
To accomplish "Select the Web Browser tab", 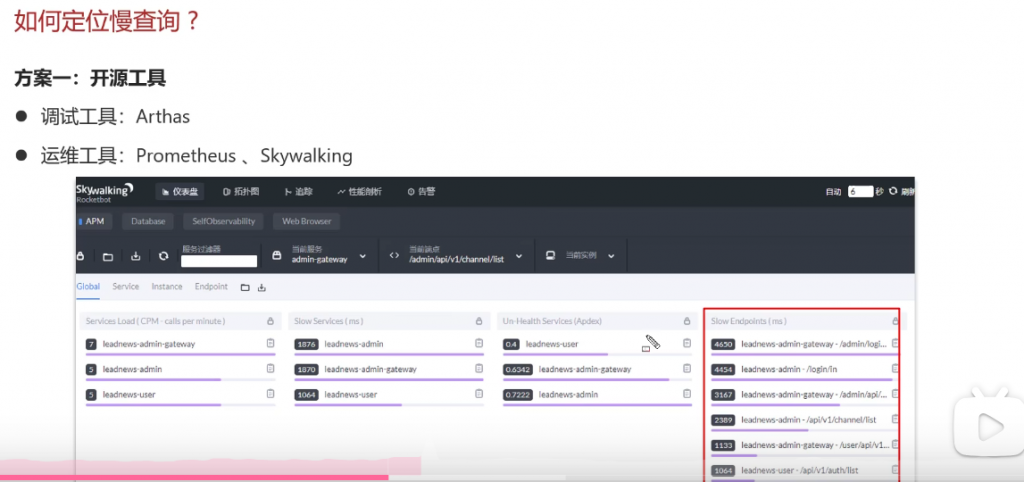I will (x=307, y=221).
